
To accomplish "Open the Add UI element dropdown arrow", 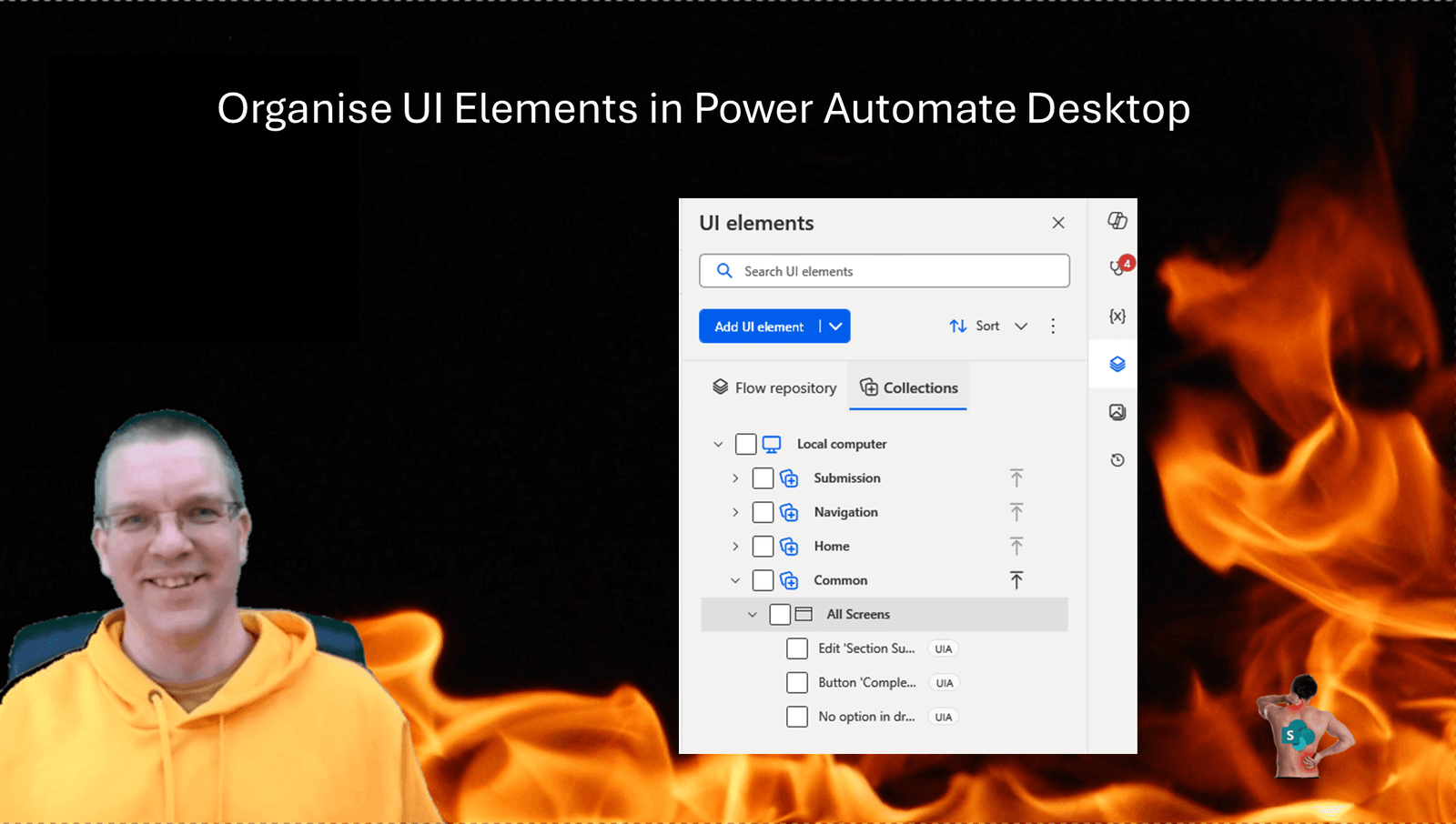I will [835, 327].
